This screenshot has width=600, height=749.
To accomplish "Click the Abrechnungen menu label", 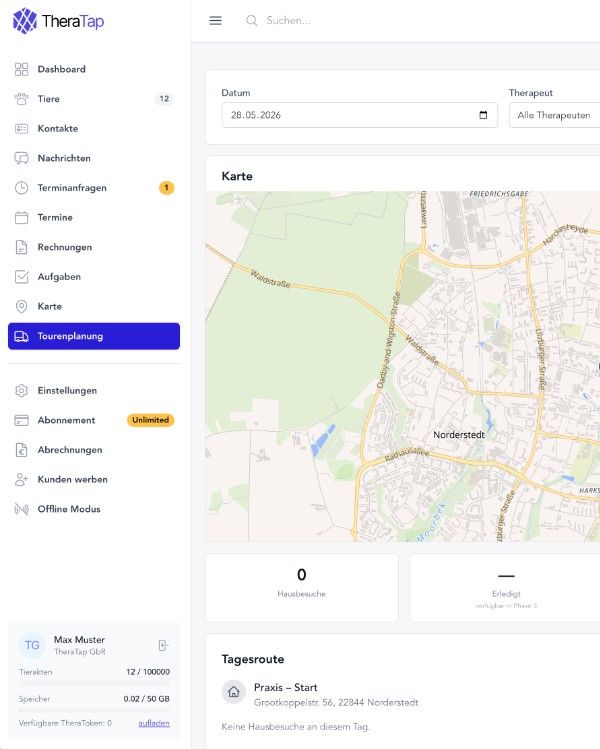I will [x=70, y=450].
